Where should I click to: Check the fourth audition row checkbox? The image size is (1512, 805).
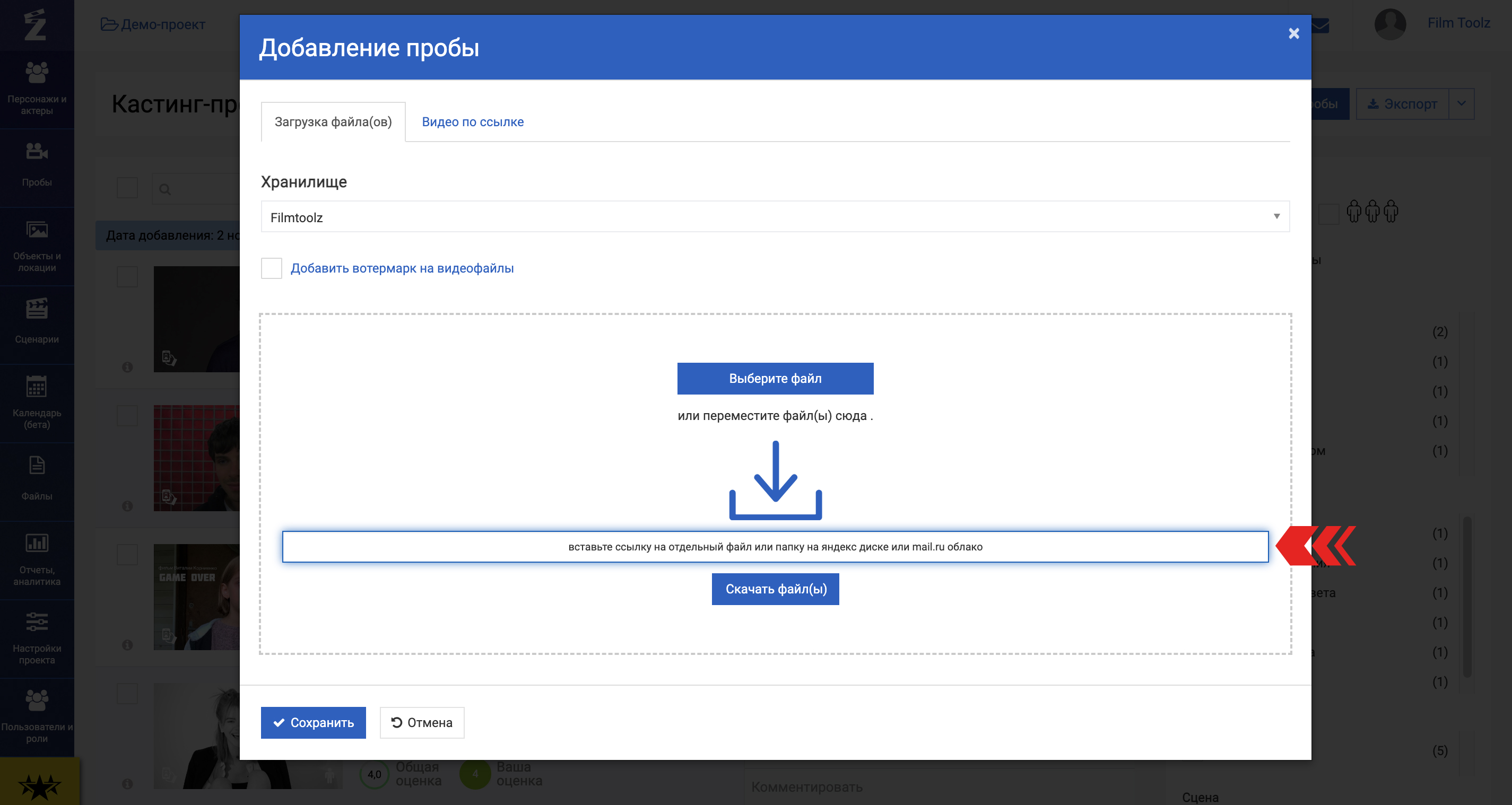[127, 694]
